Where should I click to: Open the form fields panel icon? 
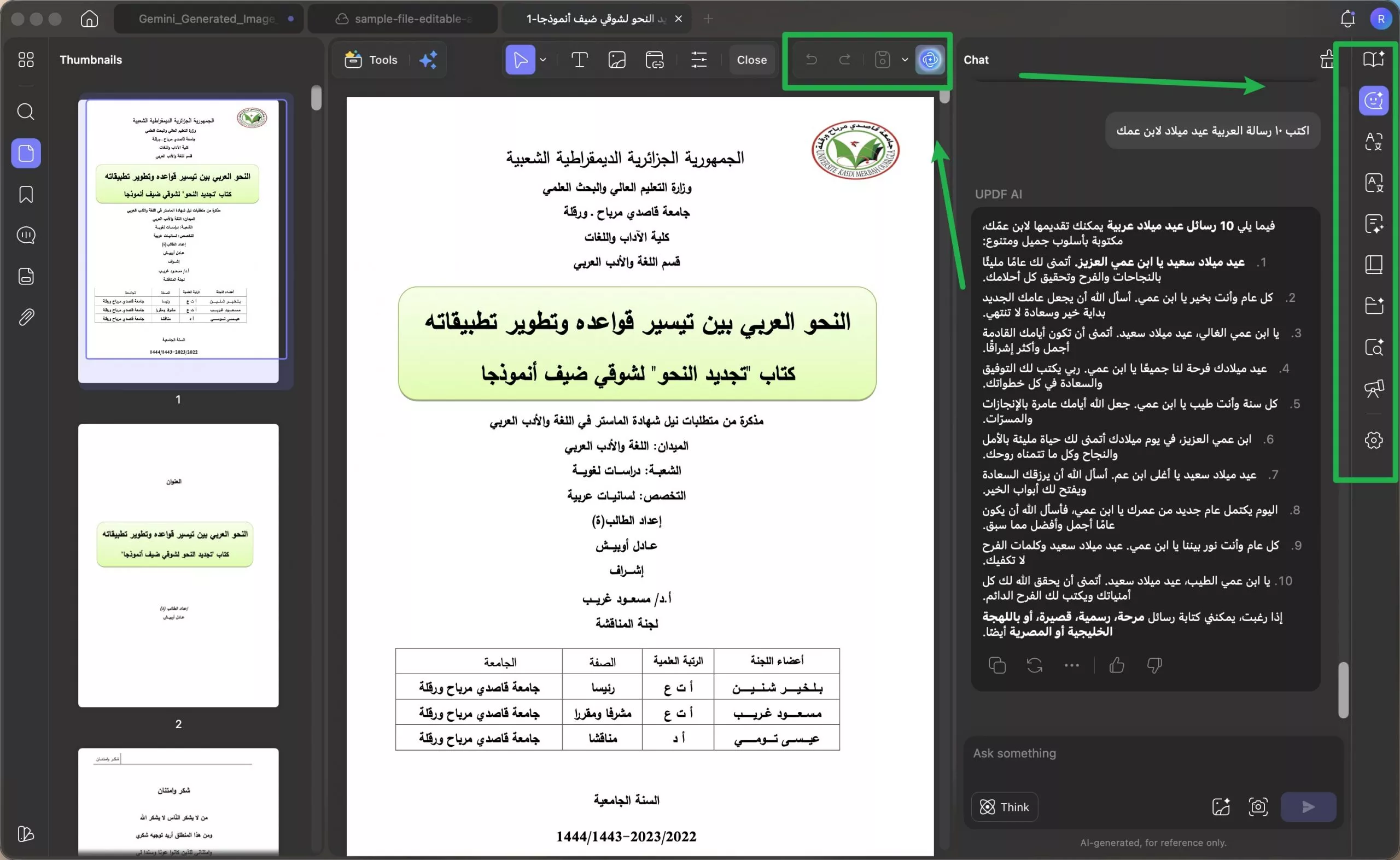[x=26, y=277]
